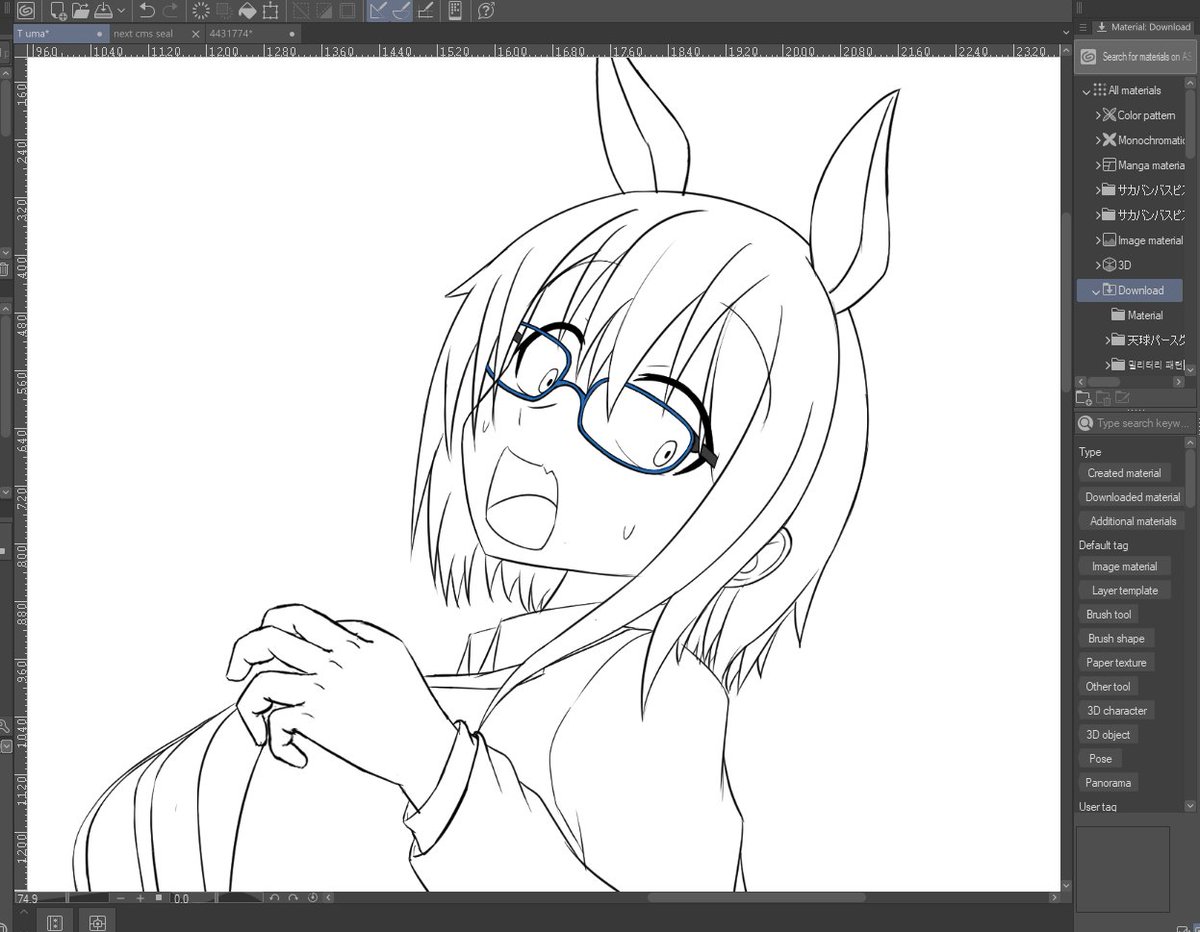Viewport: 1200px width, 932px height.
Task: Select the 3D tree item
Action: click(x=1117, y=266)
